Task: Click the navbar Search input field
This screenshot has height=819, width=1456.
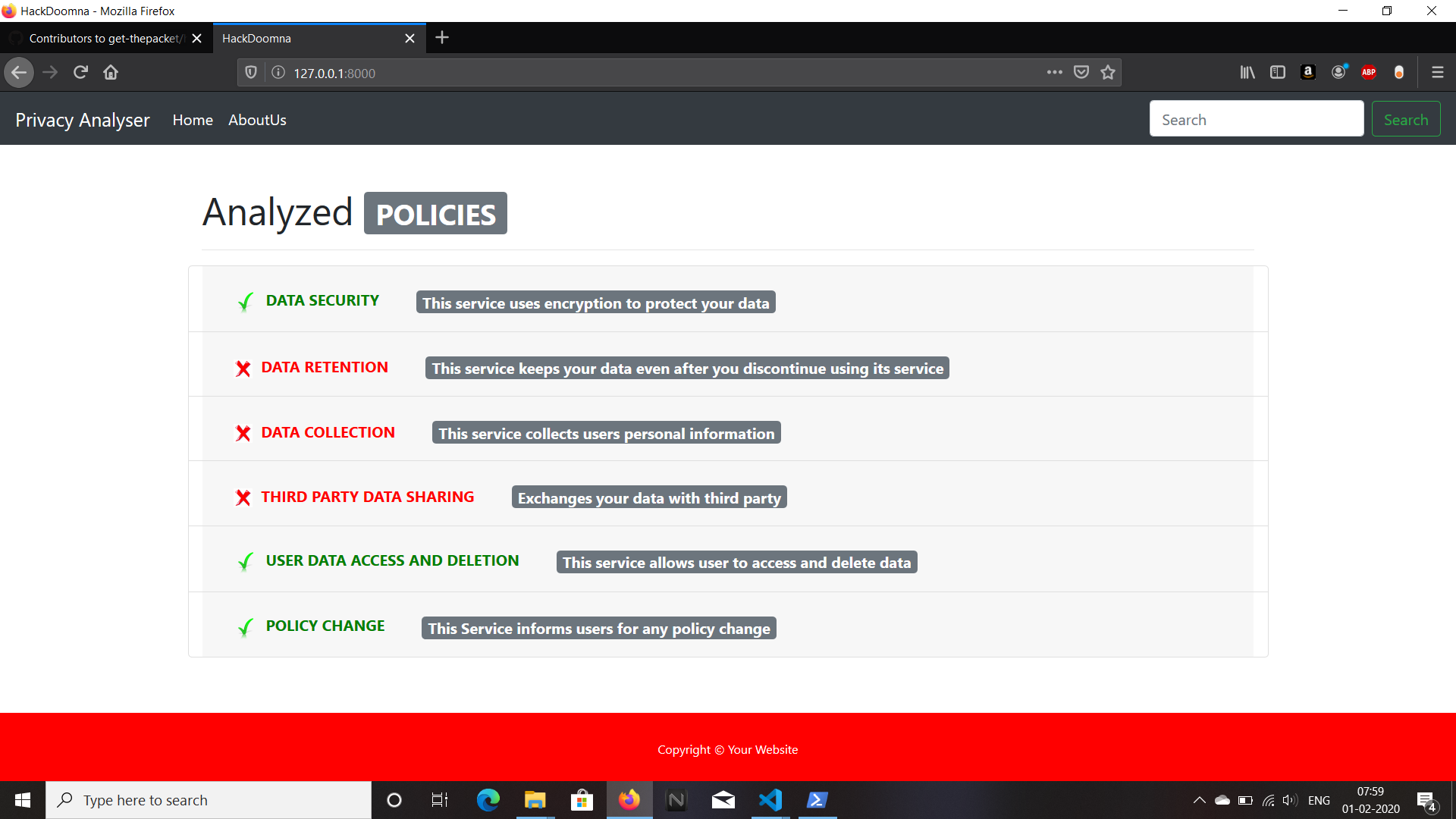Action: (1256, 120)
